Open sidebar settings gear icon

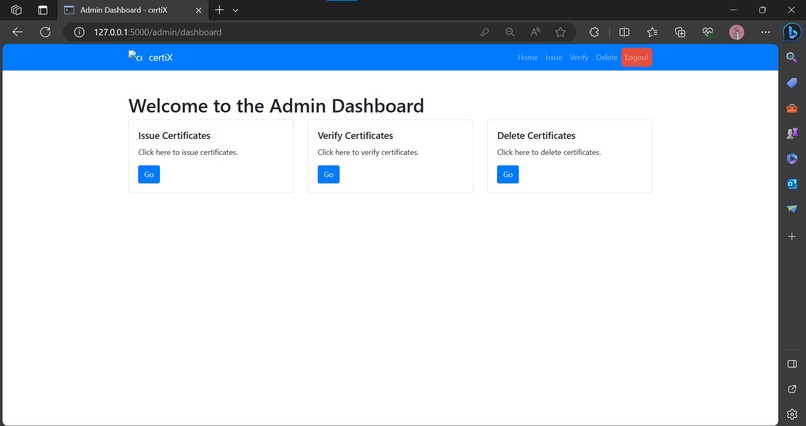(792, 414)
